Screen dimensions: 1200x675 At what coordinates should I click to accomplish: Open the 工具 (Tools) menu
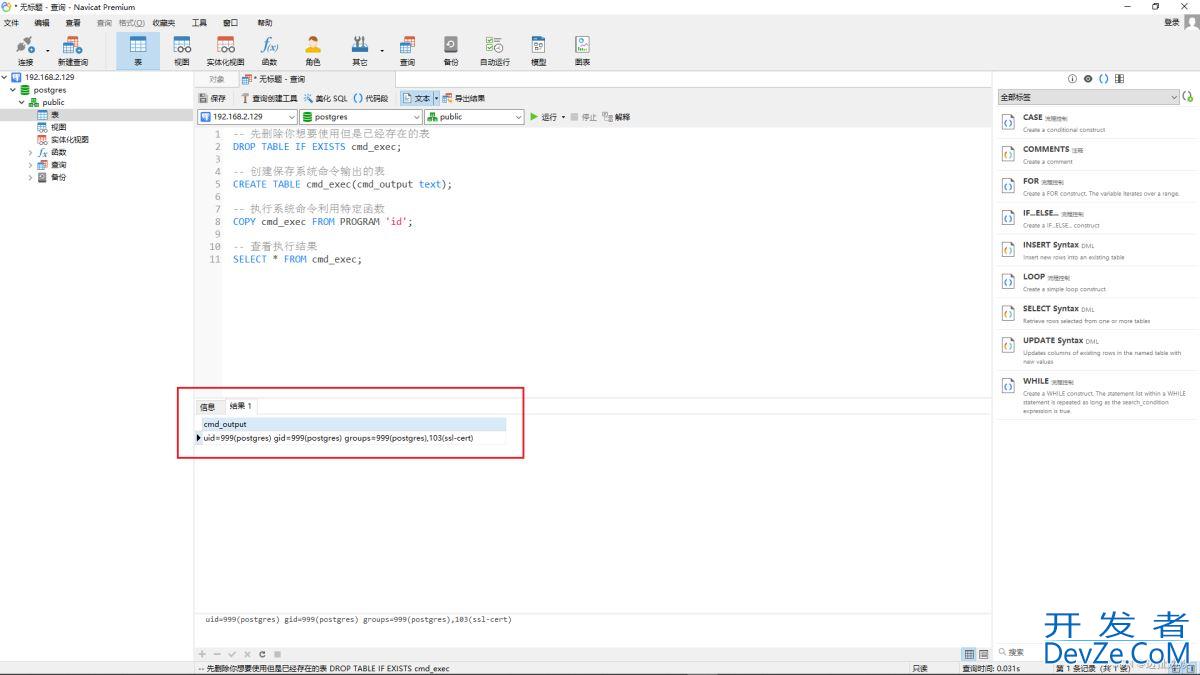pyautogui.click(x=199, y=22)
